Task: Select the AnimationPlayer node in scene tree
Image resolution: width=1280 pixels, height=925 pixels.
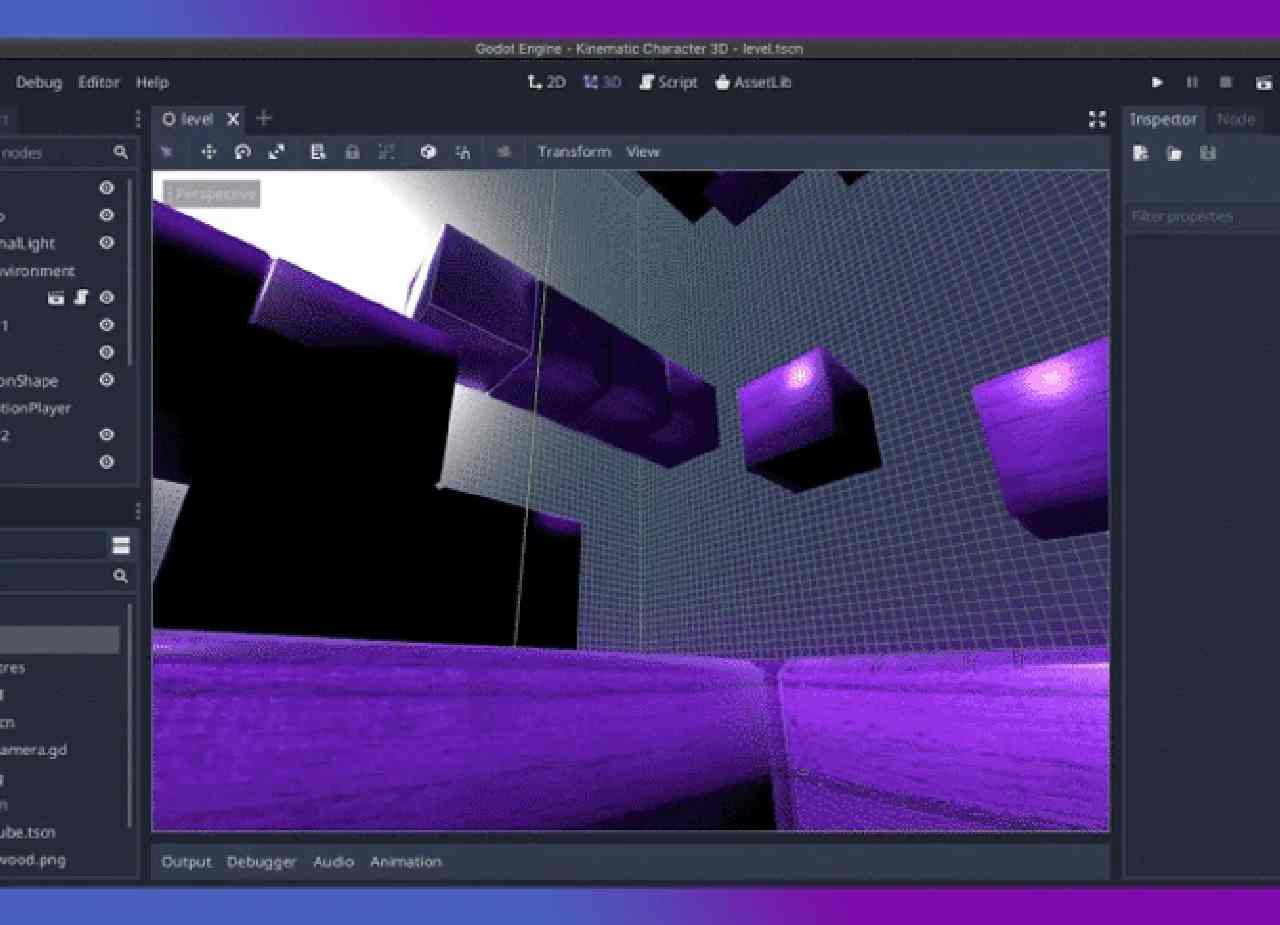Action: click(36, 408)
